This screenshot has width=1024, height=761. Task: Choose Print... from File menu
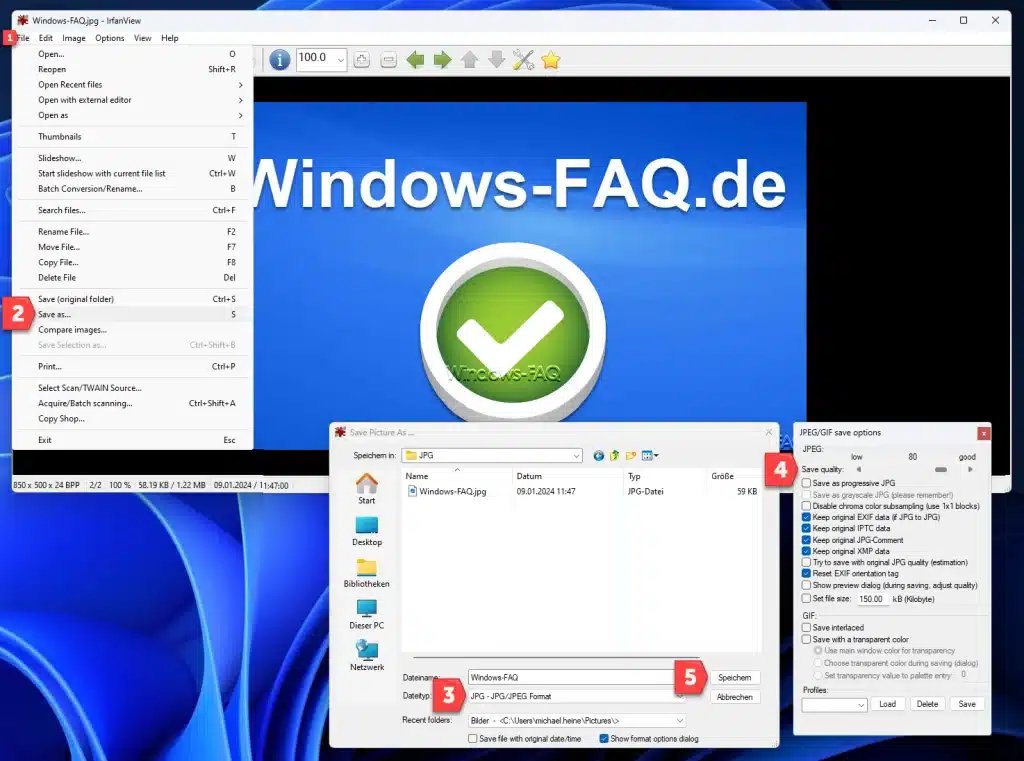pyautogui.click(x=133, y=366)
